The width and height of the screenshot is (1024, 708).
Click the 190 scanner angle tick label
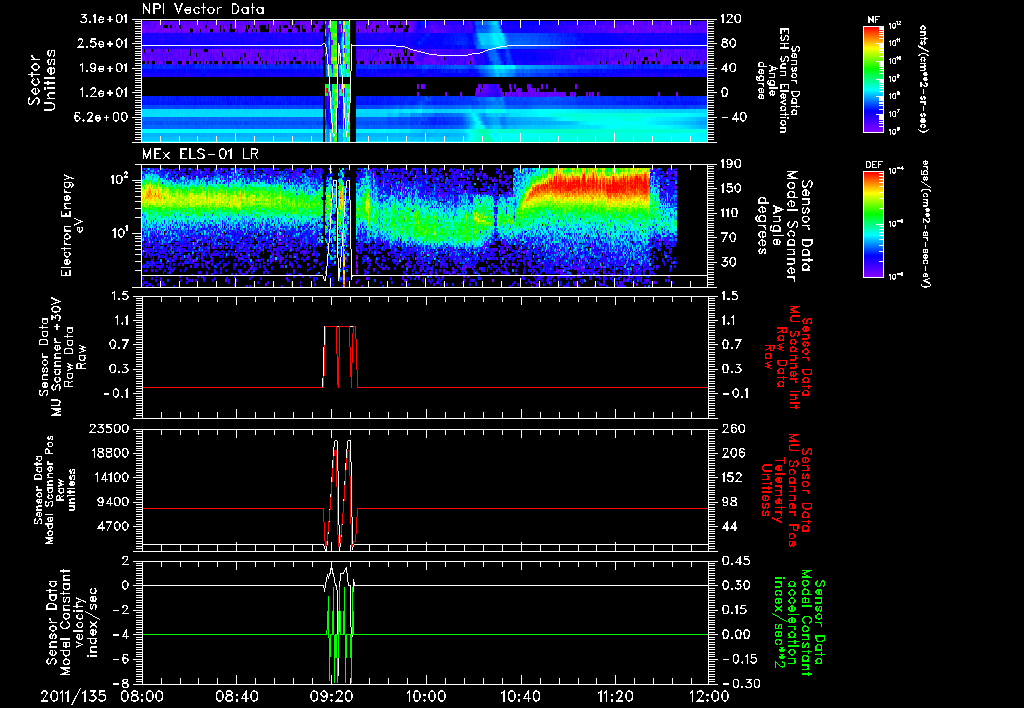tap(731, 163)
